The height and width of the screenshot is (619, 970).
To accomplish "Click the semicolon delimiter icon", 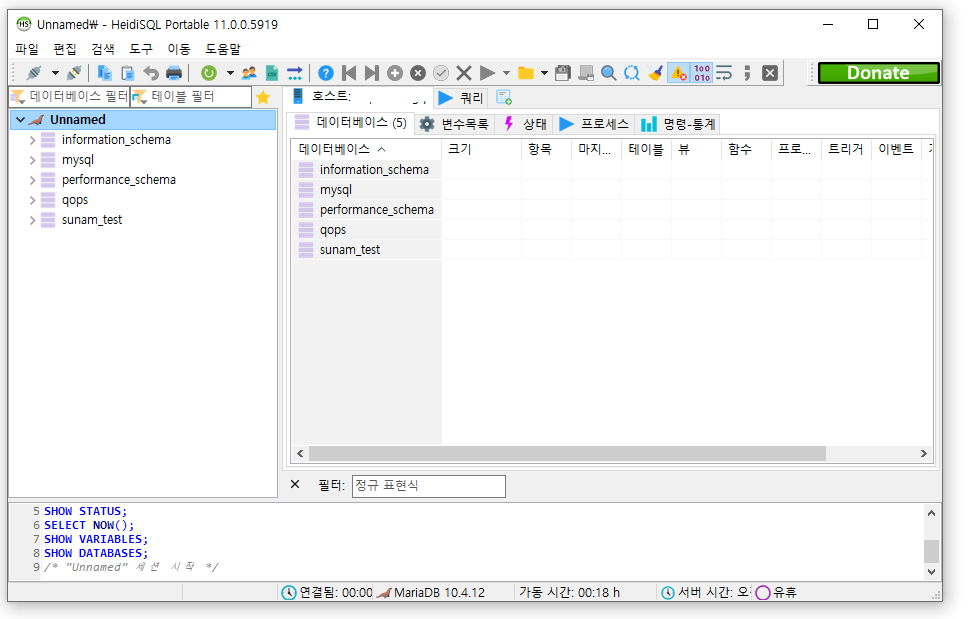I will [x=747, y=73].
